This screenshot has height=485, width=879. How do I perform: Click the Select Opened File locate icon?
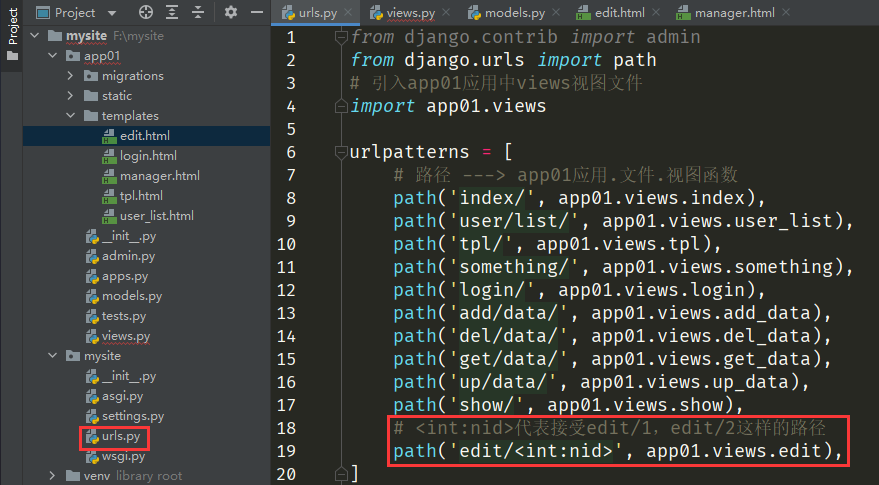(146, 12)
